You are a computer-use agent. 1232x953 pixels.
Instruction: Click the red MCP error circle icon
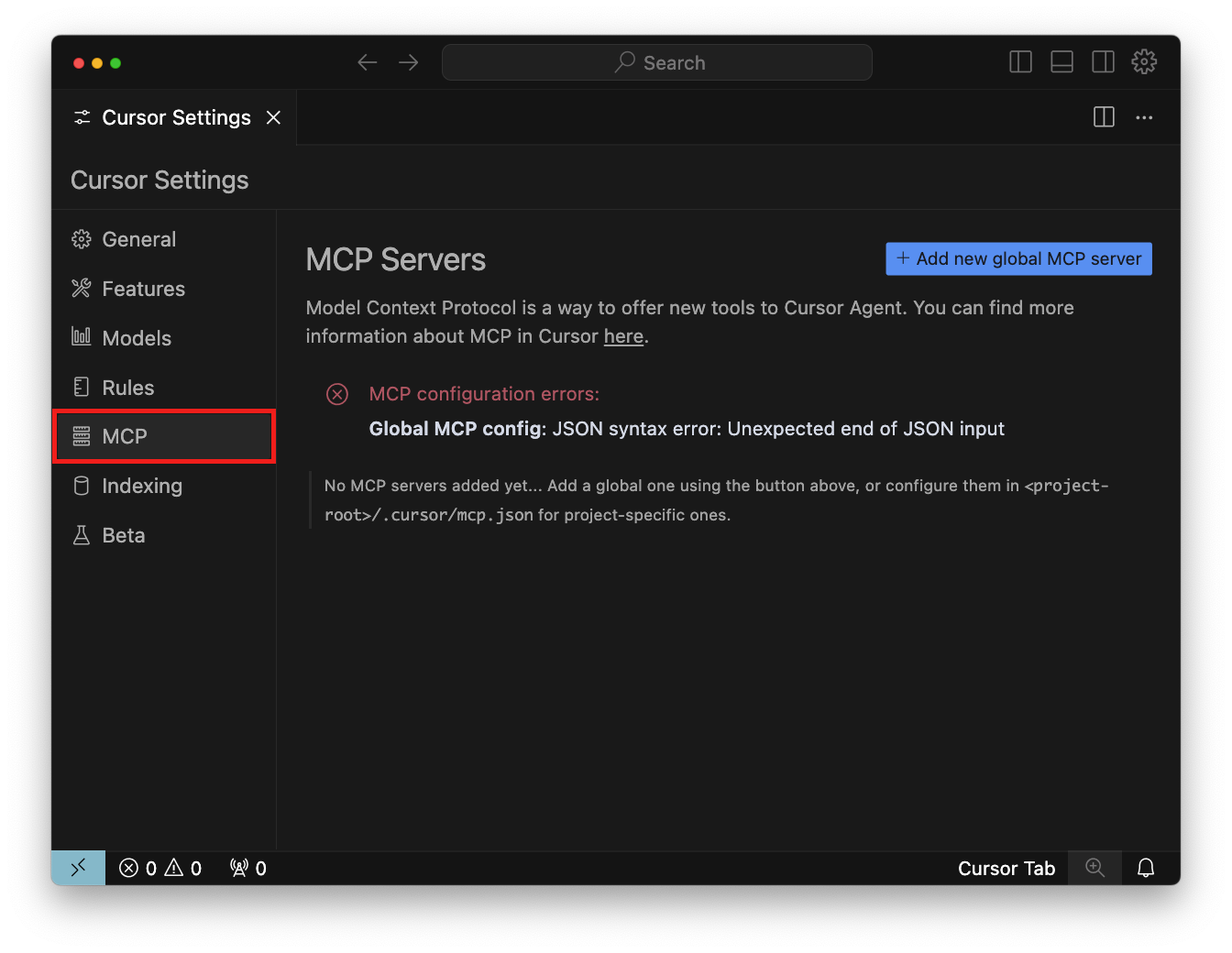tap(337, 394)
